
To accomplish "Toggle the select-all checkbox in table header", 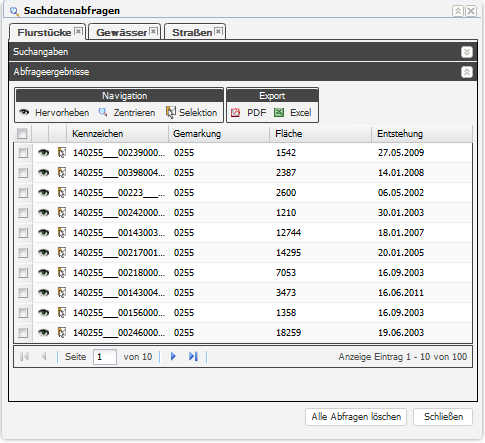I will (22, 134).
